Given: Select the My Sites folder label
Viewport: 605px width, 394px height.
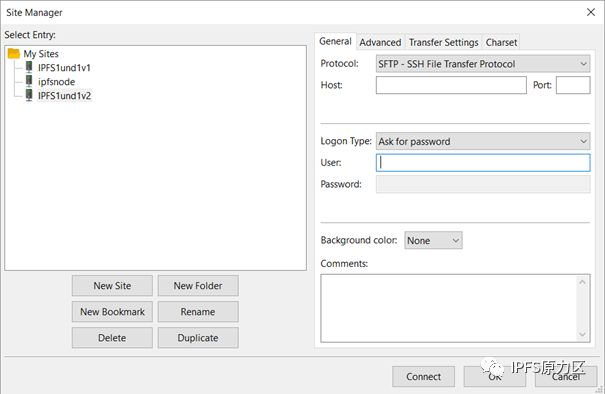Looking at the screenshot, I should (41, 54).
